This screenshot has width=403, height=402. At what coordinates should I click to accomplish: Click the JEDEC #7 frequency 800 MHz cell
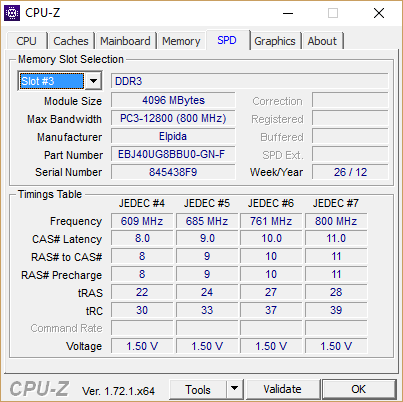point(336,221)
